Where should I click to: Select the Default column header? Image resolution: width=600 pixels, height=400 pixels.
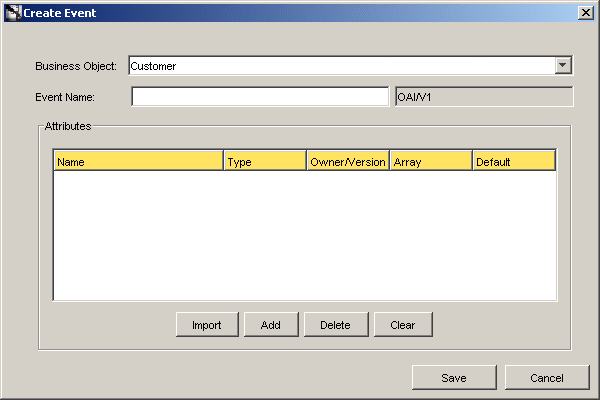tap(514, 160)
